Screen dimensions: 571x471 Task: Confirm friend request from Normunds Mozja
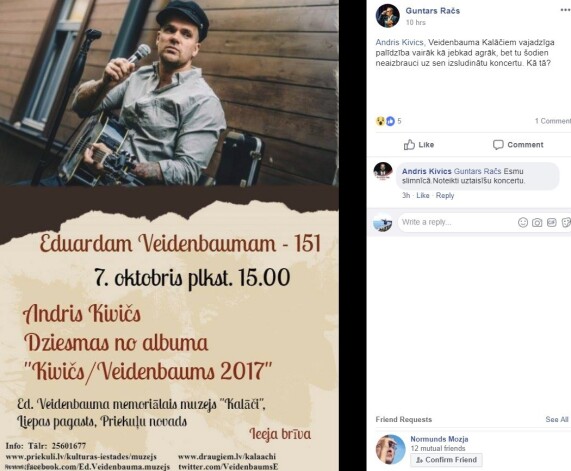pos(446,460)
